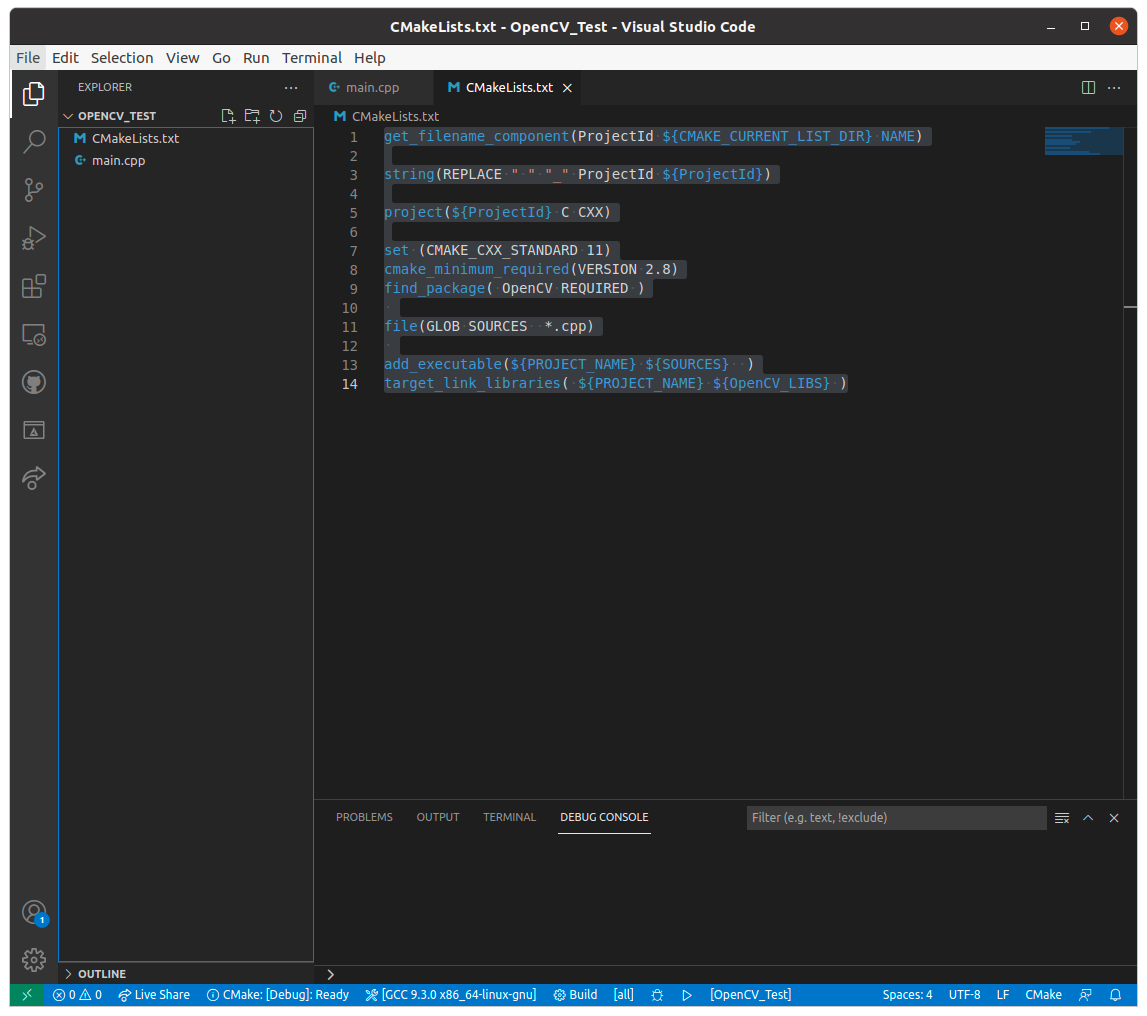Screen dimensions: 1147x1016
Task: Open the Selection menu
Action: click(x=122, y=58)
